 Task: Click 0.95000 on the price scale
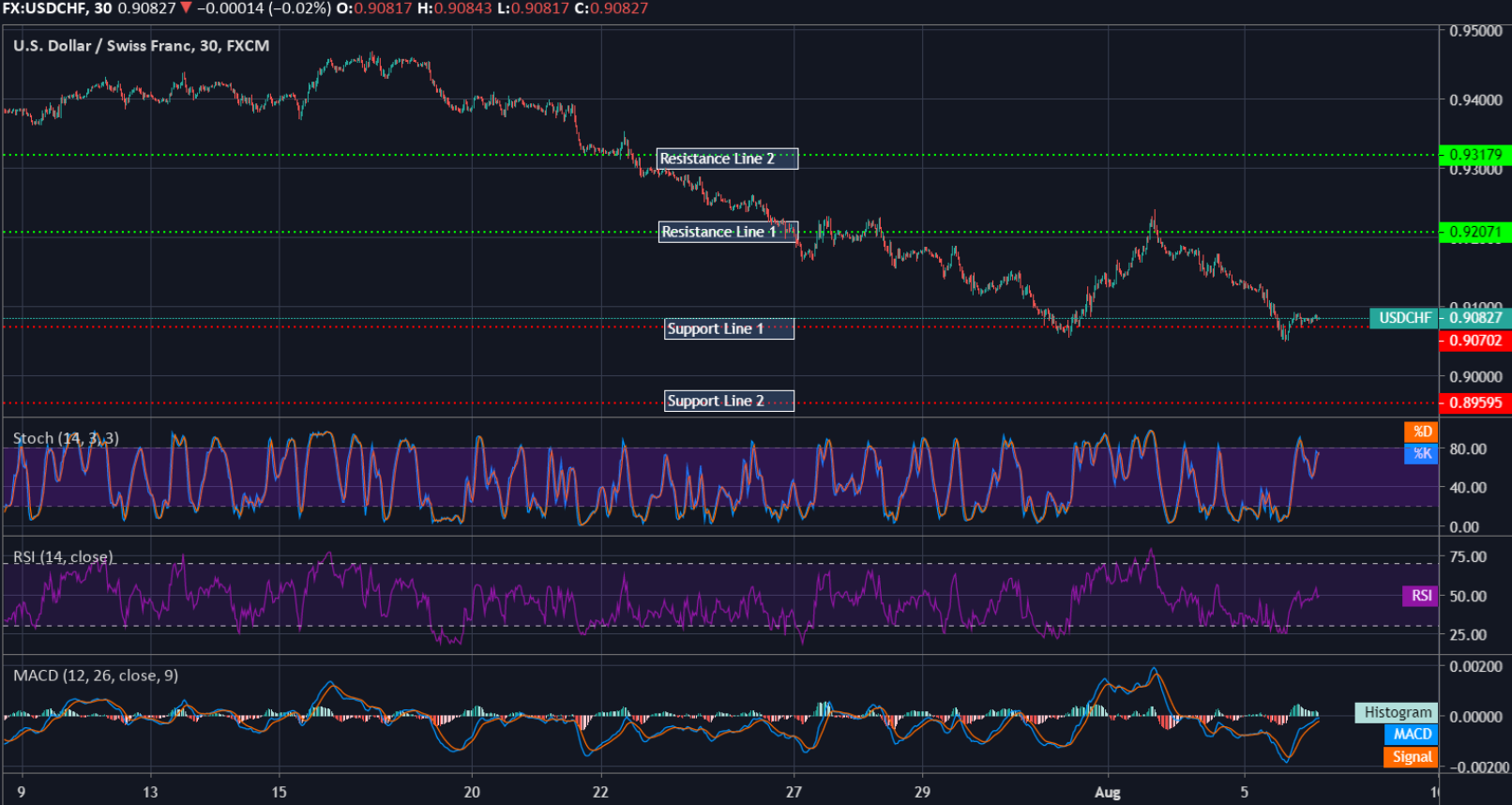point(1475,31)
